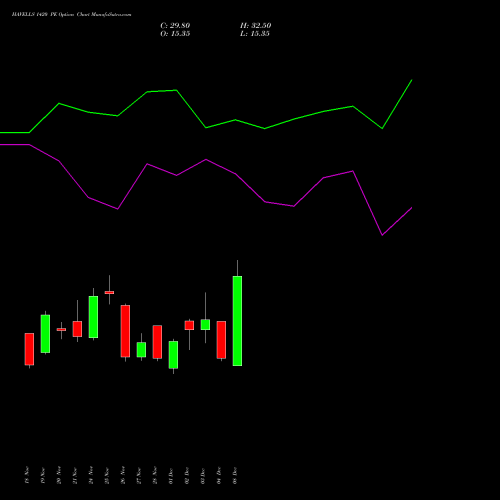
Task: Select the 01 Dec date label
Action: (171, 475)
